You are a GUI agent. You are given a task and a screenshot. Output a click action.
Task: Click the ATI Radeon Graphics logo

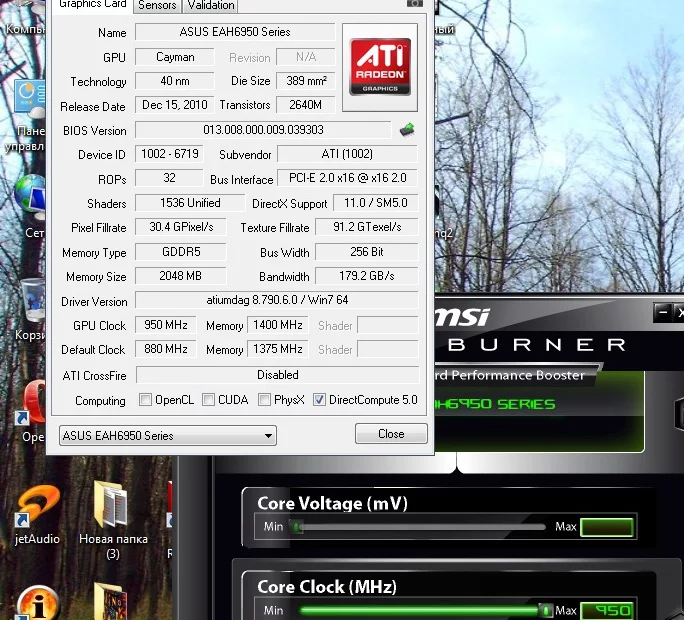coord(380,67)
